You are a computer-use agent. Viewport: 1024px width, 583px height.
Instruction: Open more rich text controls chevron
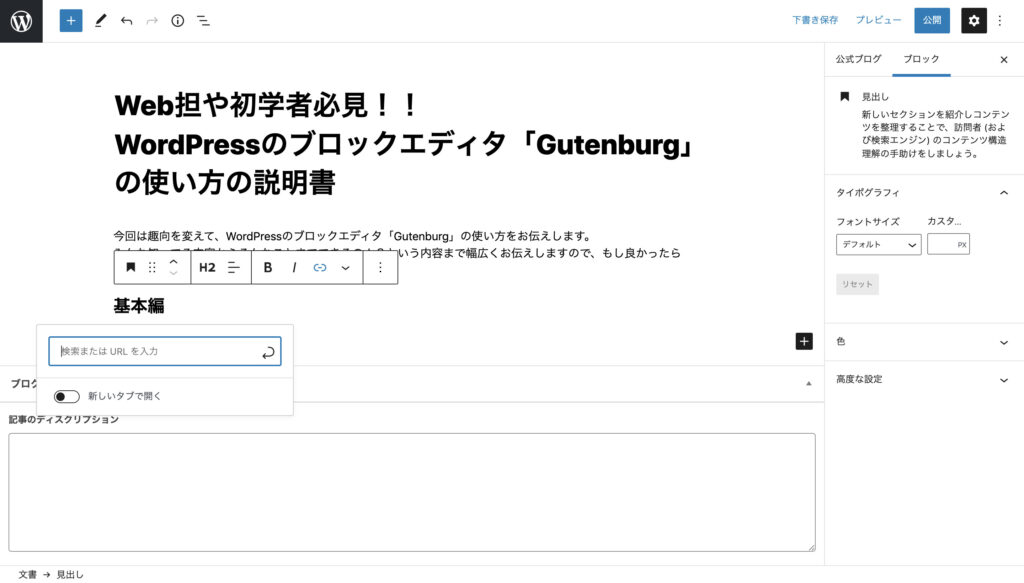(x=345, y=267)
